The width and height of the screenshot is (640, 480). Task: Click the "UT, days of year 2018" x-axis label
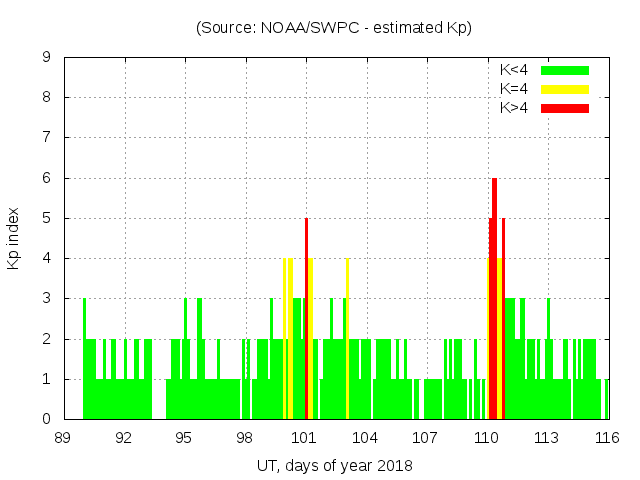click(334, 465)
